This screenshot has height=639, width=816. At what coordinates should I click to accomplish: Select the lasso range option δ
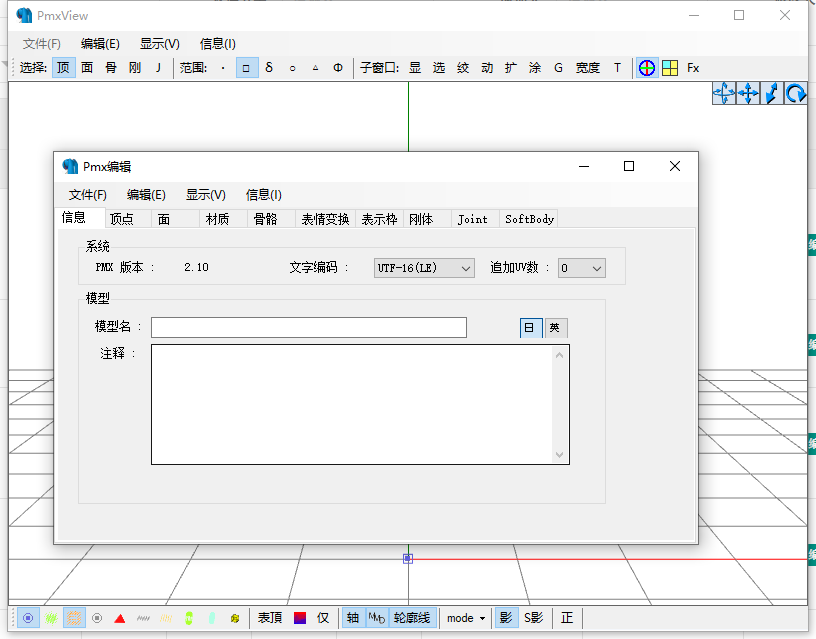[269, 68]
